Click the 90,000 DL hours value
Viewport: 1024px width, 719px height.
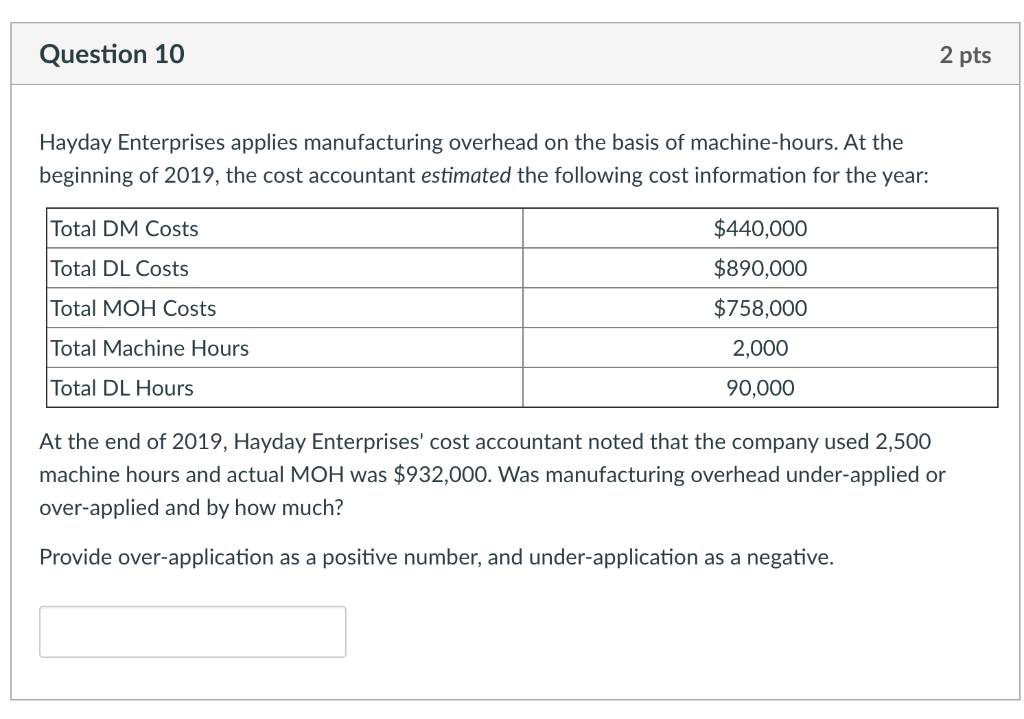coord(760,388)
